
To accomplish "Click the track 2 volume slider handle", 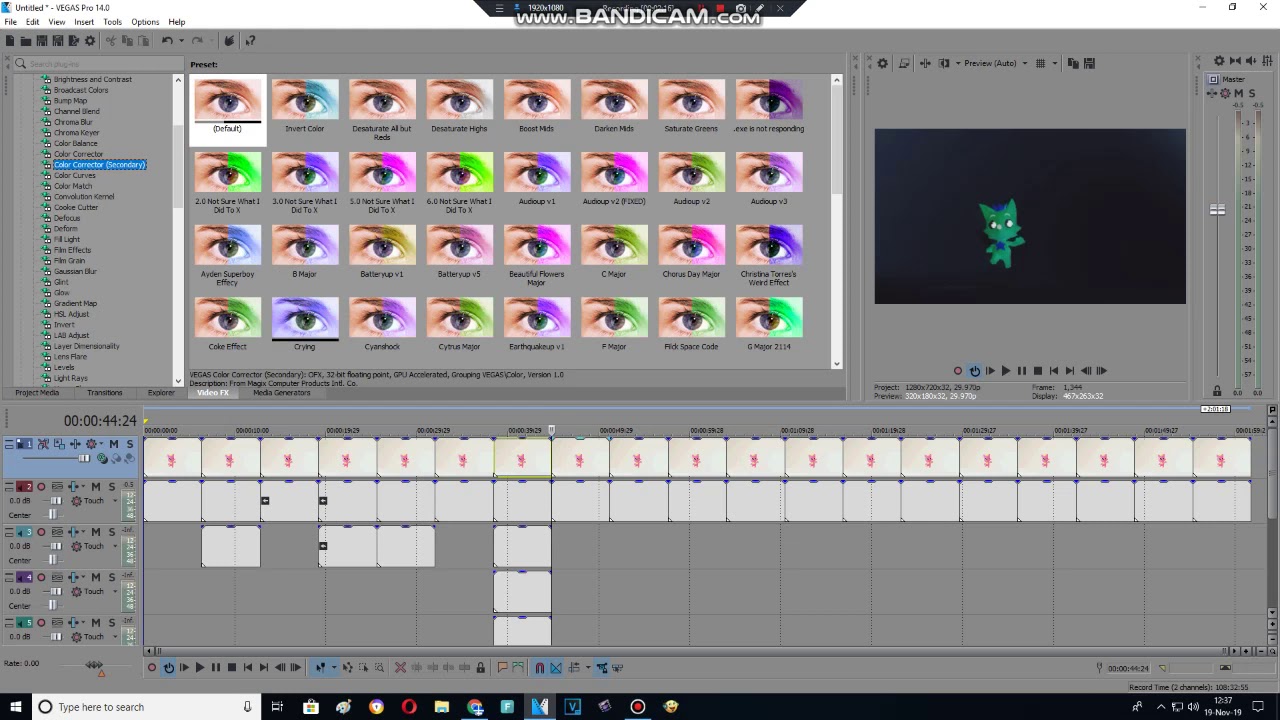I will (x=56, y=500).
